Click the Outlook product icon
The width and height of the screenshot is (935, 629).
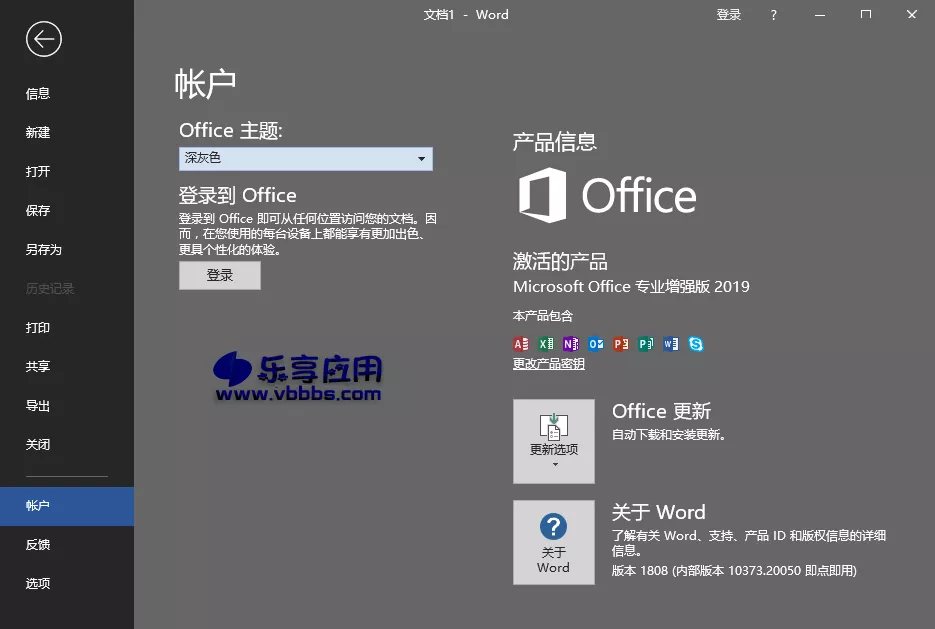(596, 343)
